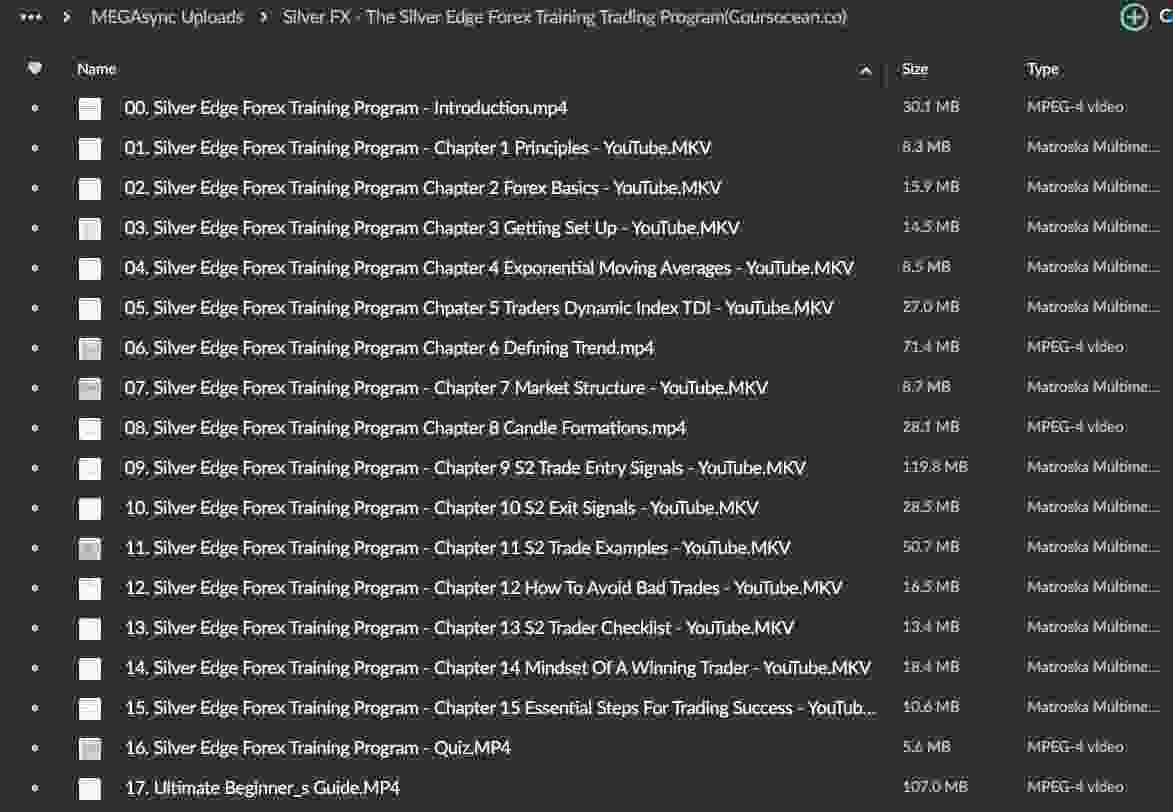Toggle the selection dot beside Introduction.mp4
The image size is (1173, 812).
[x=37, y=107]
